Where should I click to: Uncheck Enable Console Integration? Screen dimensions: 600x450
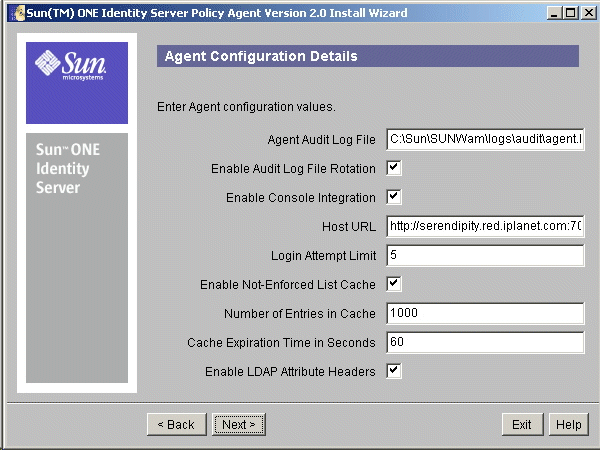394,197
